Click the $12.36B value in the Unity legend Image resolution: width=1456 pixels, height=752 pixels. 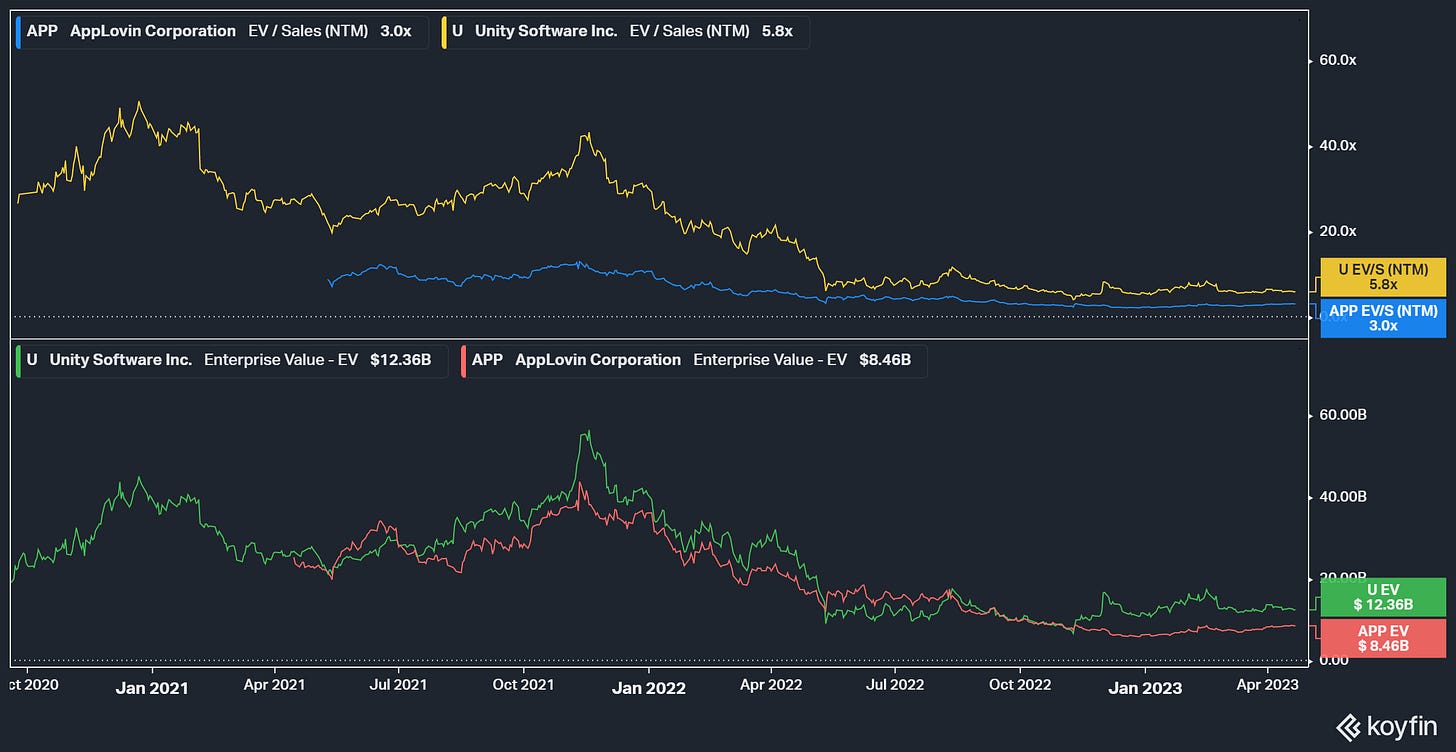[400, 360]
